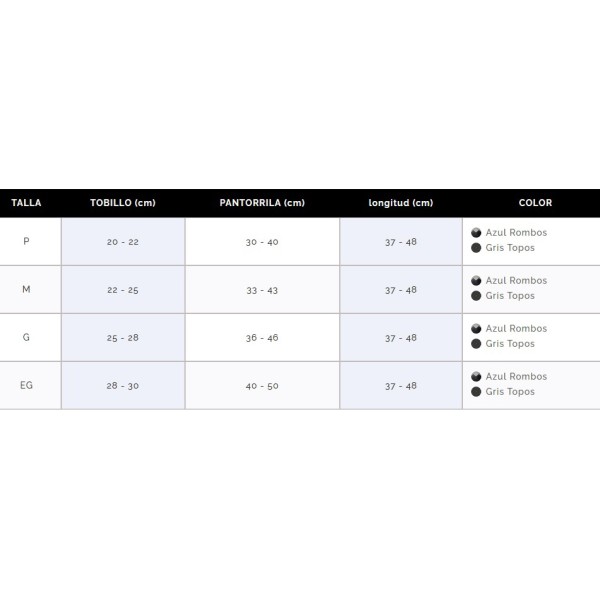Choose Azul Rombos swatch in row EG
This screenshot has height=600, width=600.
coord(476,377)
